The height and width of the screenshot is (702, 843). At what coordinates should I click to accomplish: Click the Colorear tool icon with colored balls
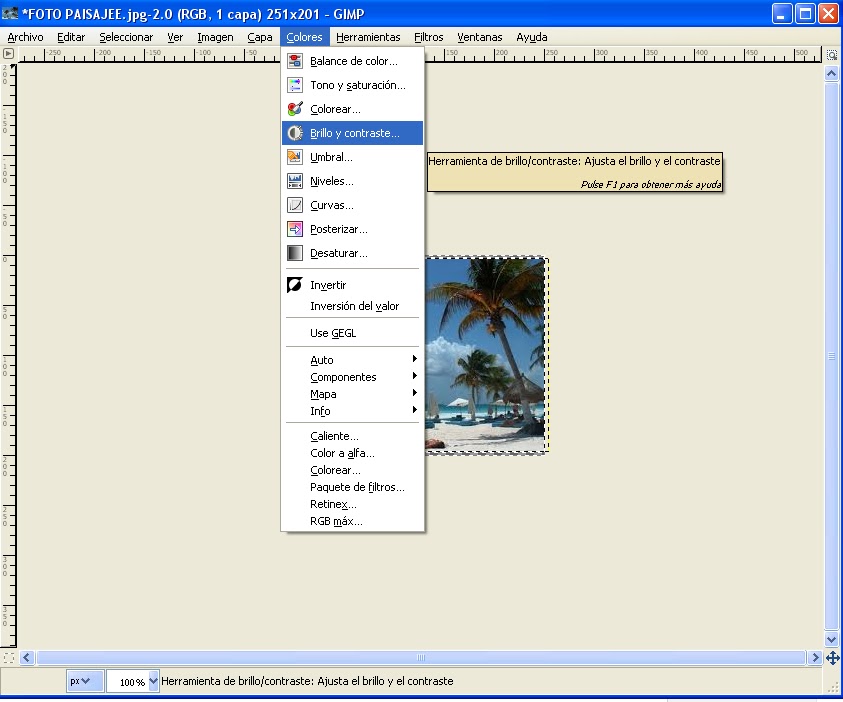click(x=295, y=109)
